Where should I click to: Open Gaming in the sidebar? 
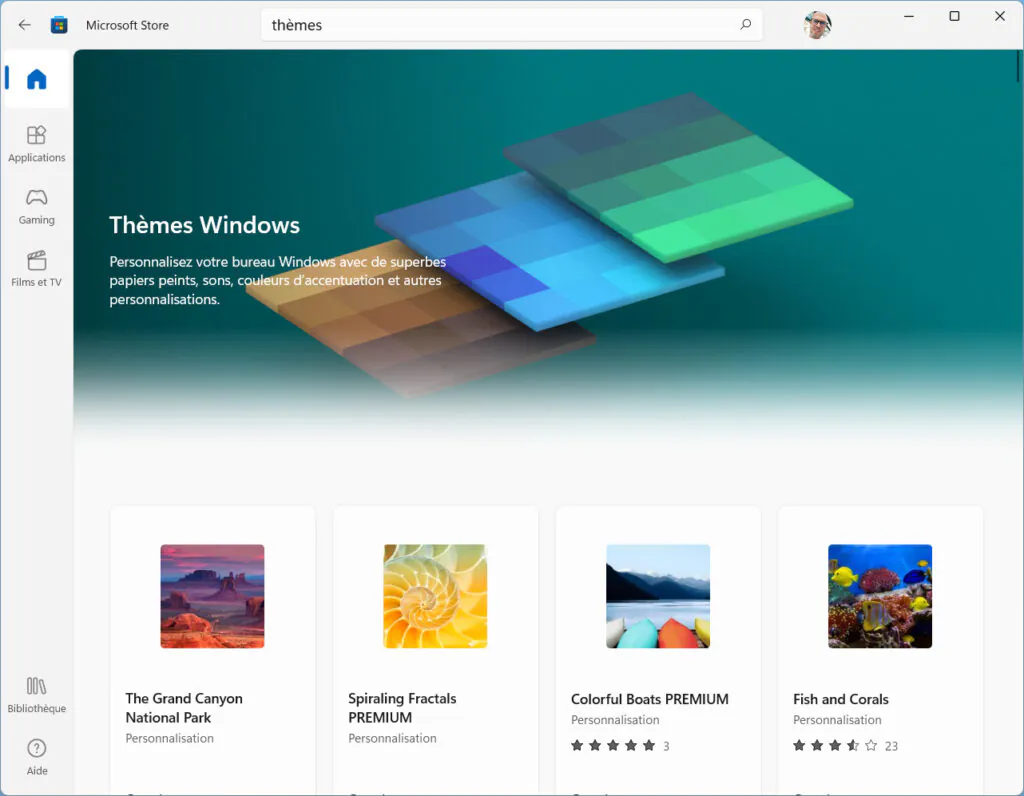tap(37, 206)
